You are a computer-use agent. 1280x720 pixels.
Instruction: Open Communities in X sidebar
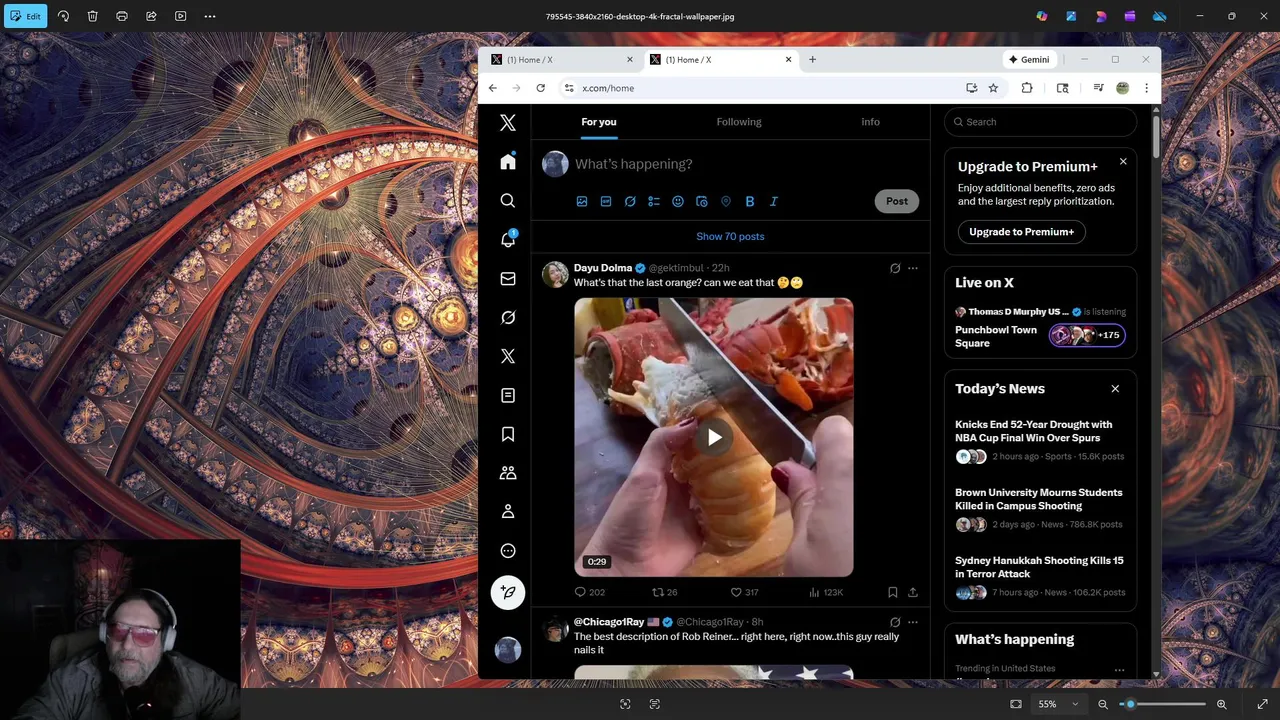(x=508, y=473)
